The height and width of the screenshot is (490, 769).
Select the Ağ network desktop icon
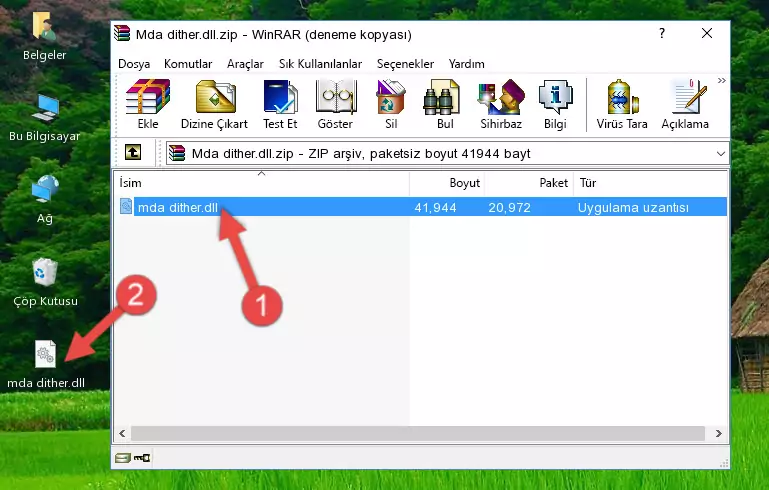(45, 200)
